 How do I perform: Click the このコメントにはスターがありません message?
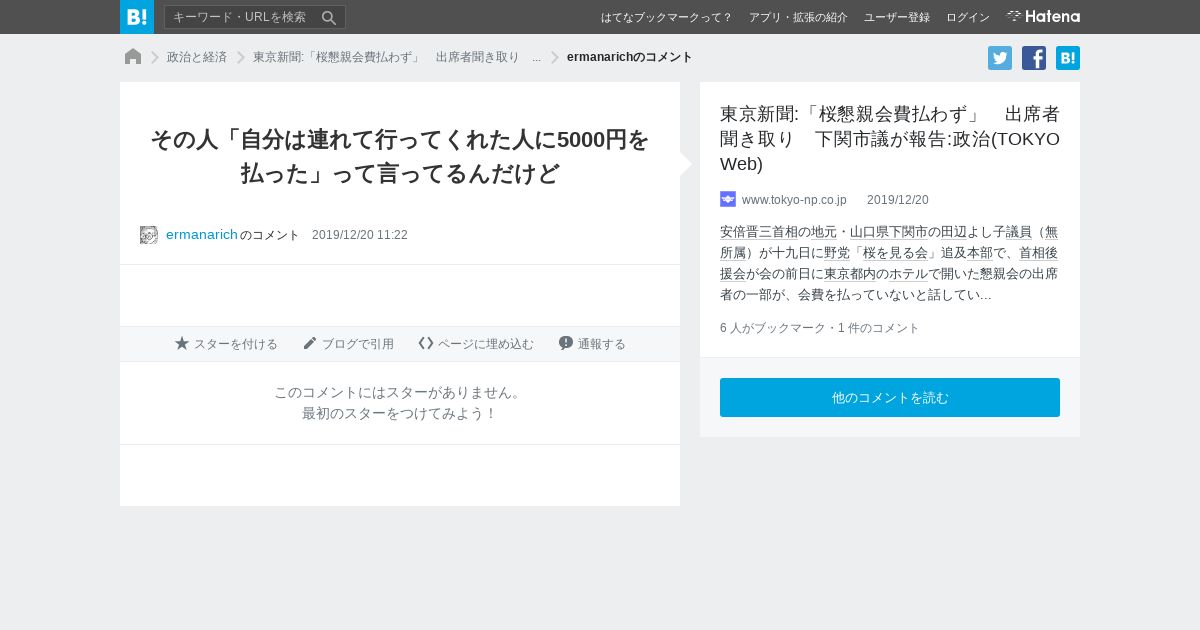pos(400,392)
